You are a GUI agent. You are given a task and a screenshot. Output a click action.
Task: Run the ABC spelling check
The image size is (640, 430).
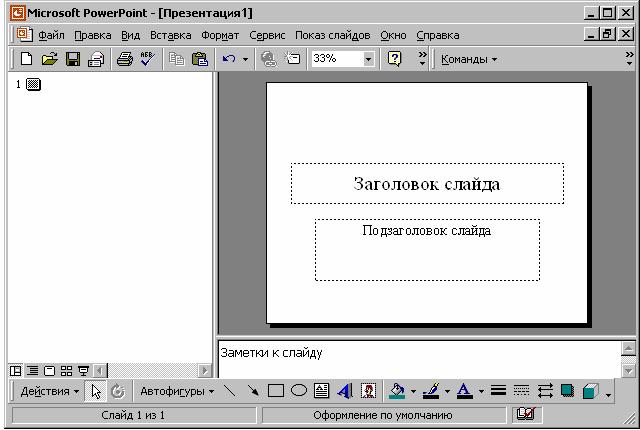coord(147,59)
